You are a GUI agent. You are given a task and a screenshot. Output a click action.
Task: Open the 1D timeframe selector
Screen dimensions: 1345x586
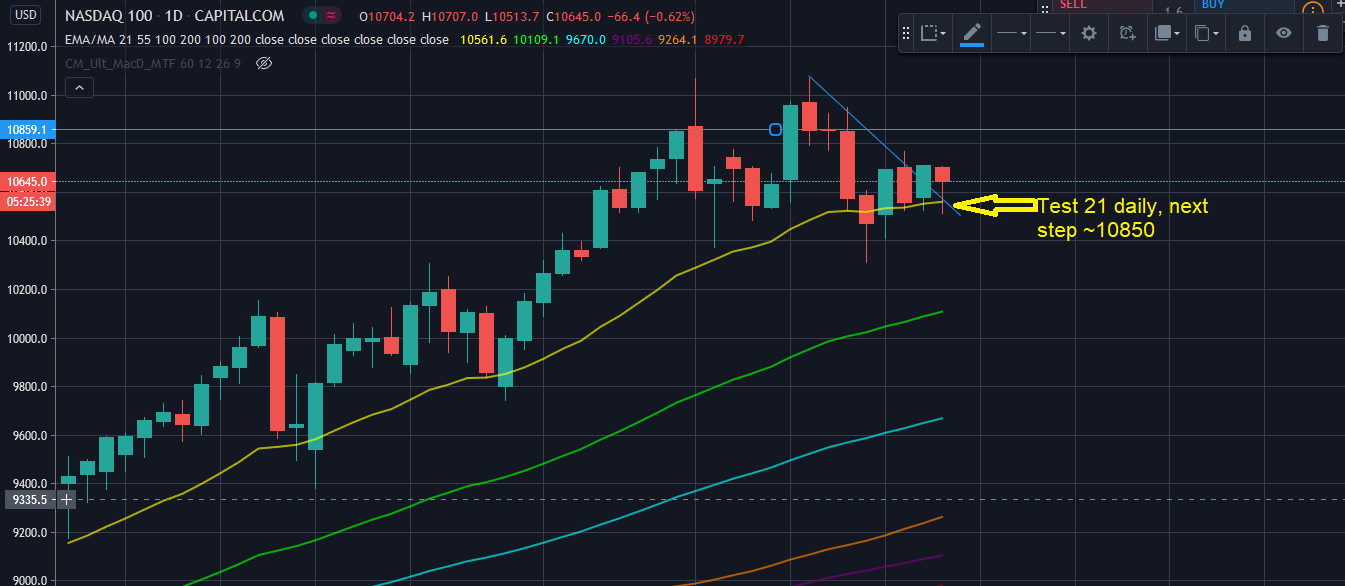[173, 16]
